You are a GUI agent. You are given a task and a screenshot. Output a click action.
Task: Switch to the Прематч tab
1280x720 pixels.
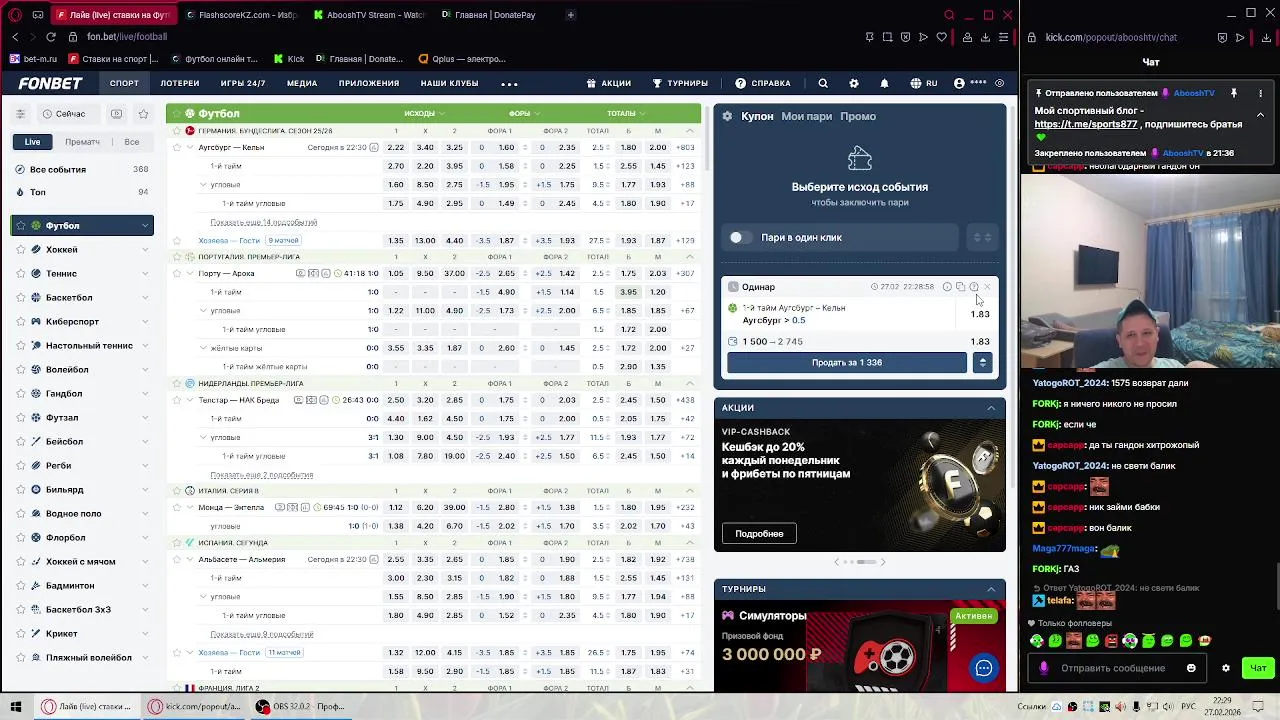[x=82, y=142]
